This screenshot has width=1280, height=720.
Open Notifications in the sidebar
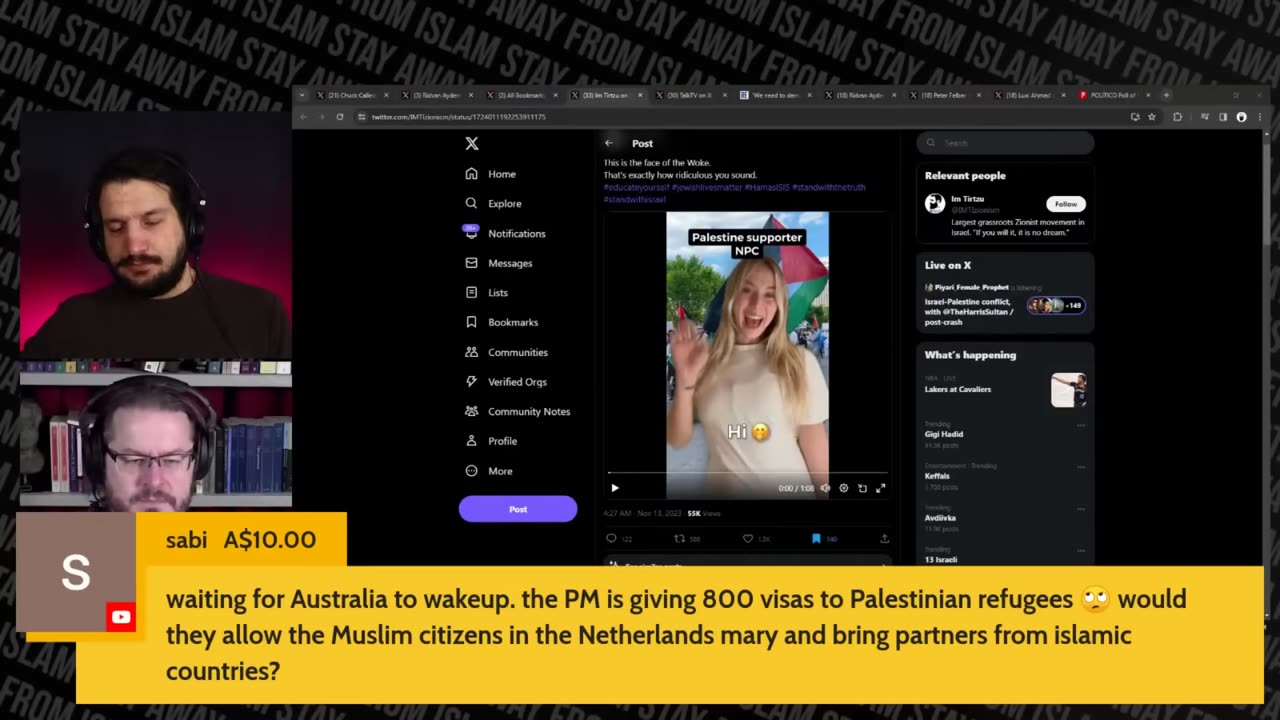[x=505, y=233]
